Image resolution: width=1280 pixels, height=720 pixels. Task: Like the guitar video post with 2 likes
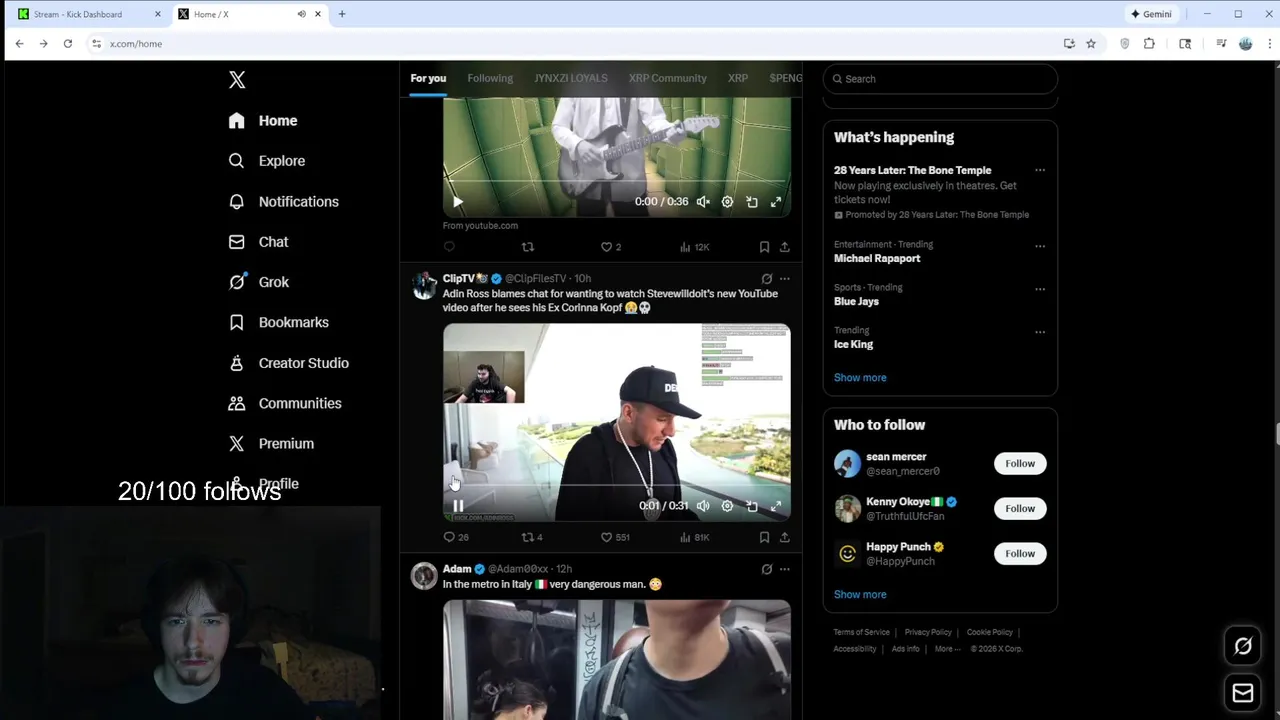click(610, 247)
